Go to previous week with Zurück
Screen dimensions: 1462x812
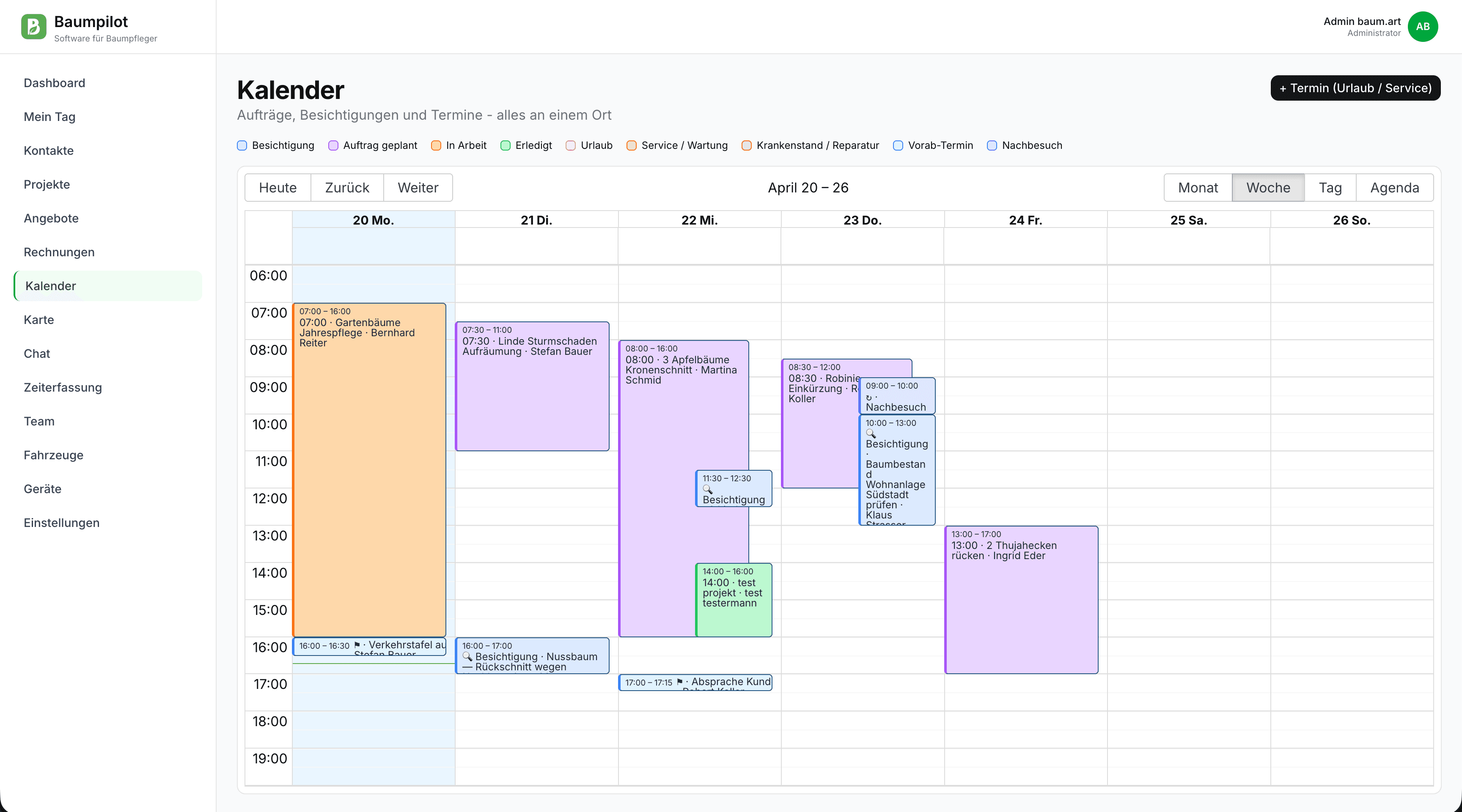(x=347, y=188)
